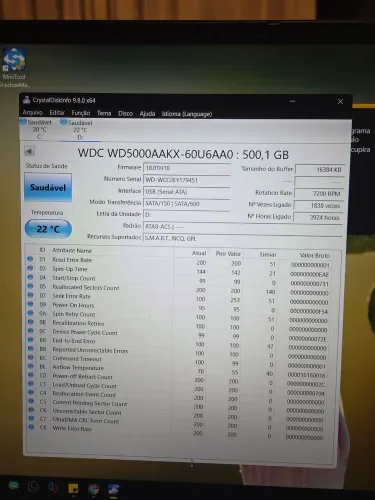Click status icon of Device Power Cycle Count row

[31, 331]
